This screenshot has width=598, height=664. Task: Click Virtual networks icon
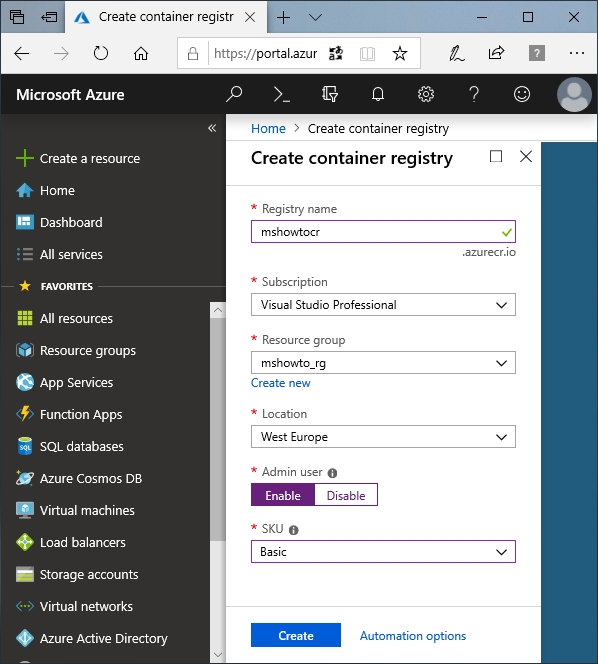tap(25, 606)
